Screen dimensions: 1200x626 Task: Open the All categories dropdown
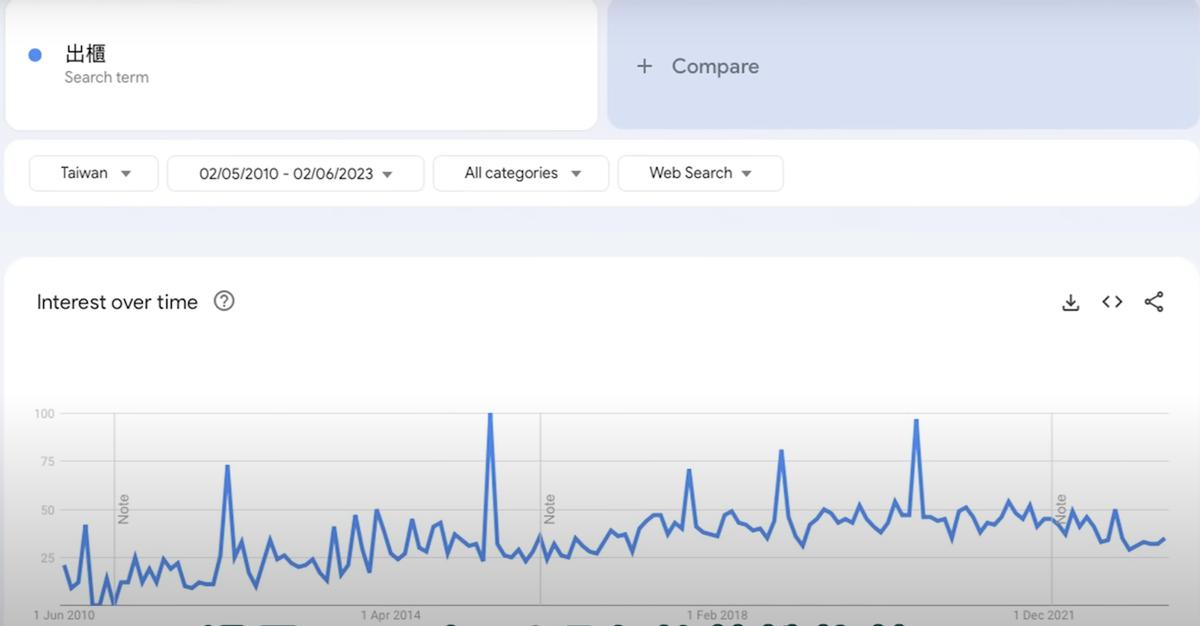click(x=521, y=173)
